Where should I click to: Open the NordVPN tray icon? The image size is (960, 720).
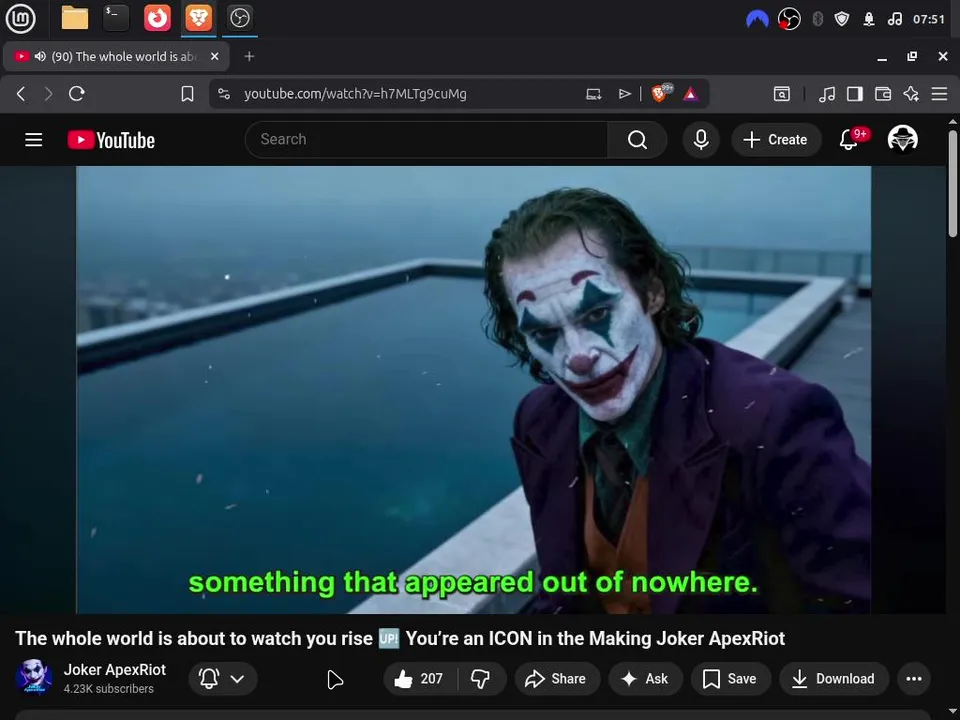point(757,20)
